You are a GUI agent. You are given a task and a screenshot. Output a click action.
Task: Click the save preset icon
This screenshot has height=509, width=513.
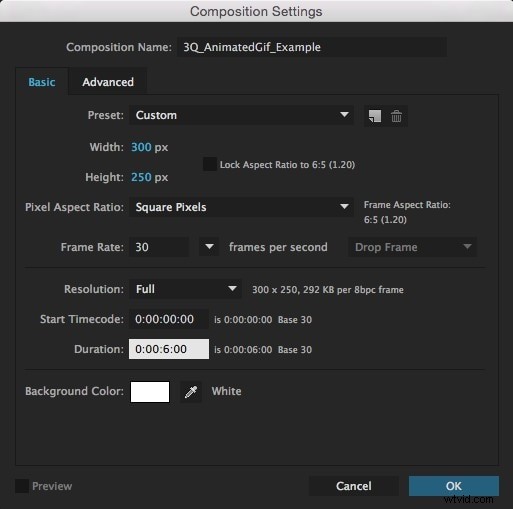point(375,116)
